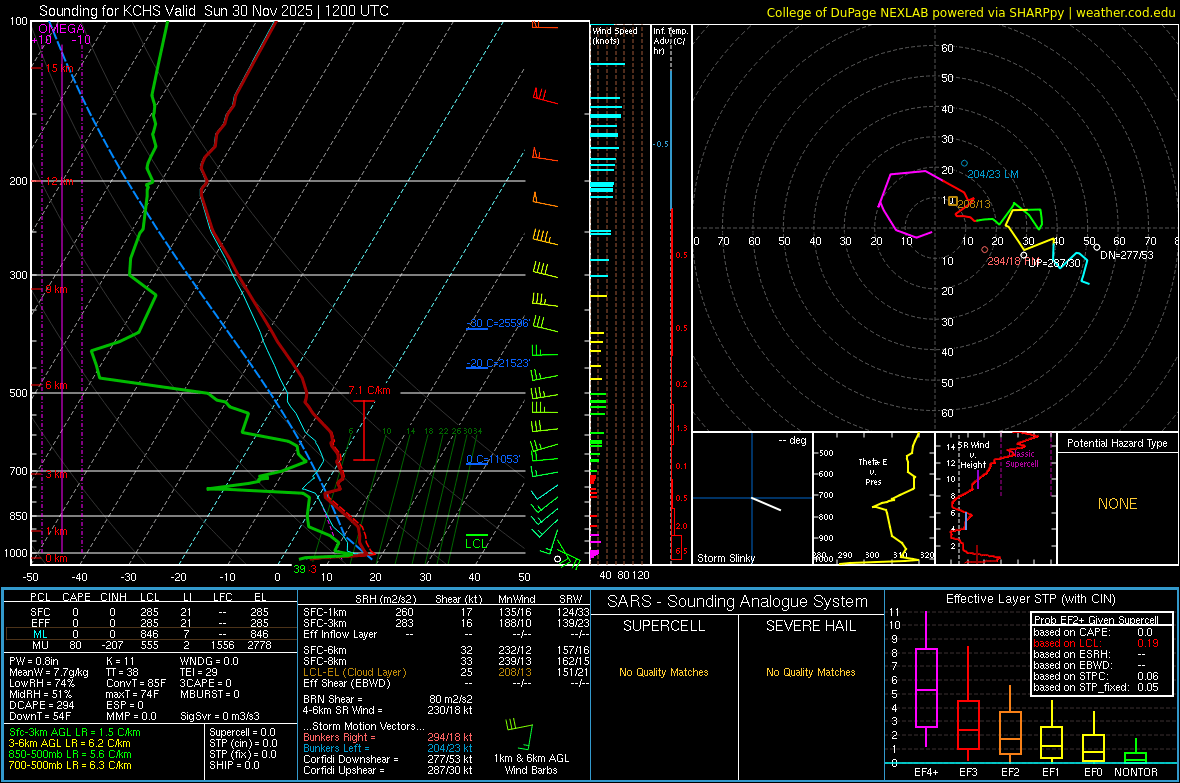This screenshot has height=783, width=1180.
Task: Click the '0 C=11053' freezing level label
Action: point(493,459)
